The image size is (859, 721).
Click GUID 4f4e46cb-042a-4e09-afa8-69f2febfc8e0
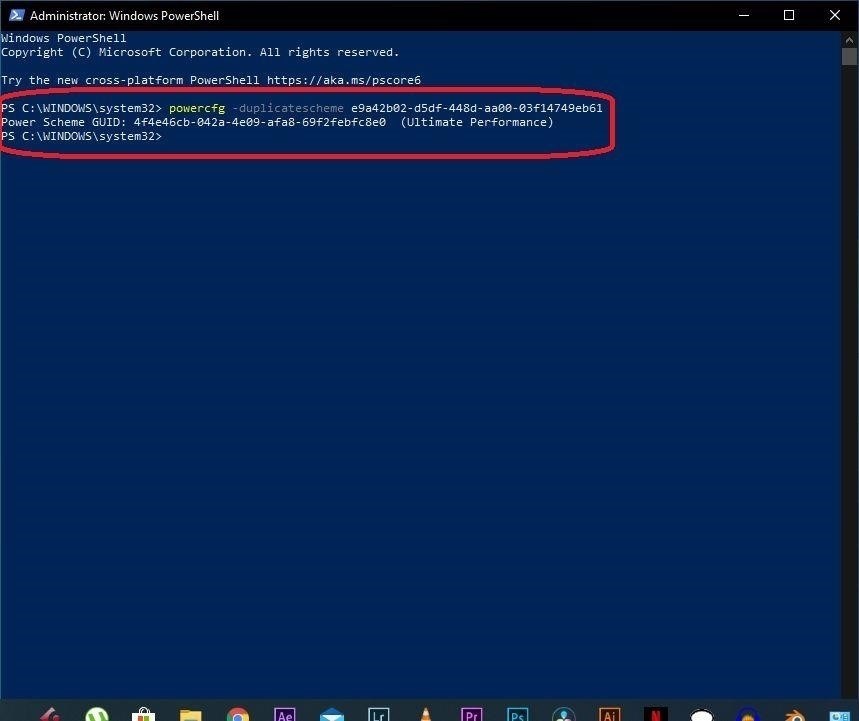260,122
